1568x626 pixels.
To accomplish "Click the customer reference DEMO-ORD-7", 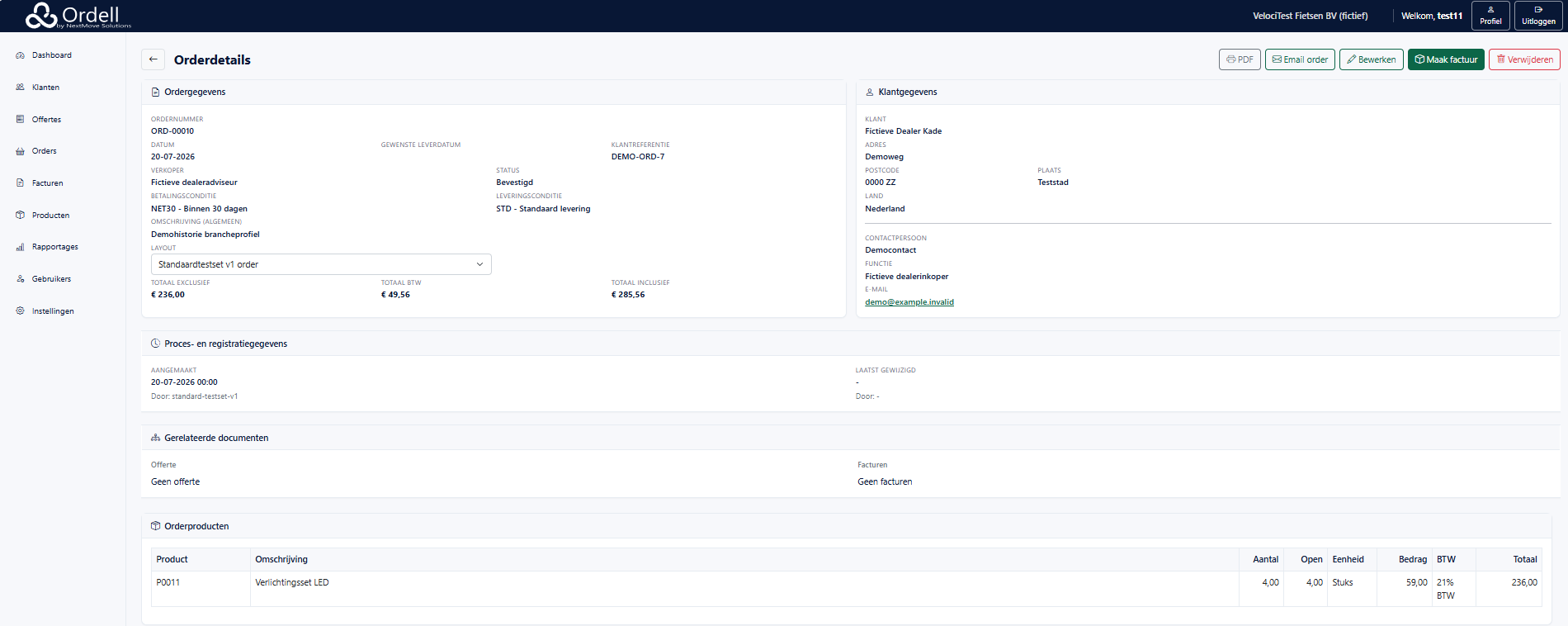I will [x=638, y=157].
